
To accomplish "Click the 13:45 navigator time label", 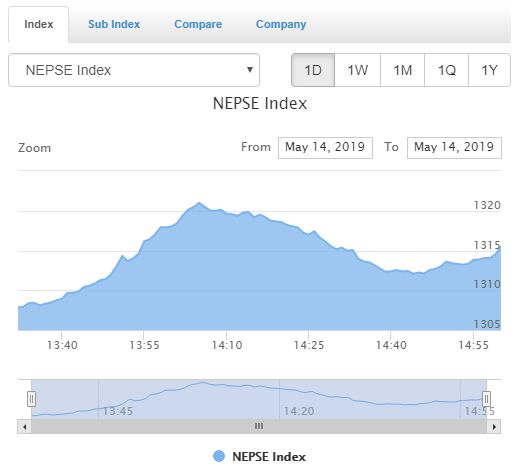I will (118, 411).
